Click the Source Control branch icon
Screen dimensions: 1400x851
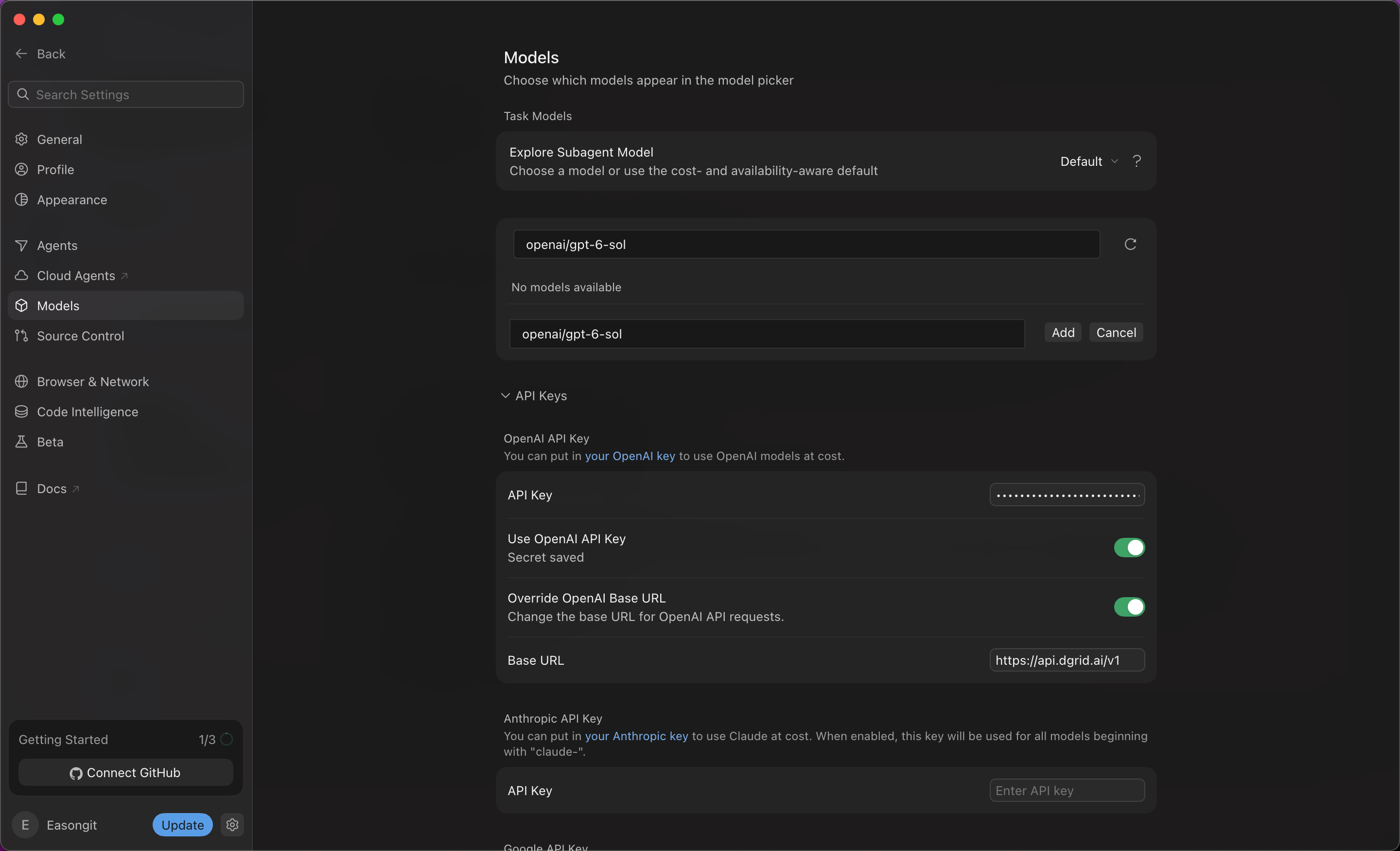point(21,336)
